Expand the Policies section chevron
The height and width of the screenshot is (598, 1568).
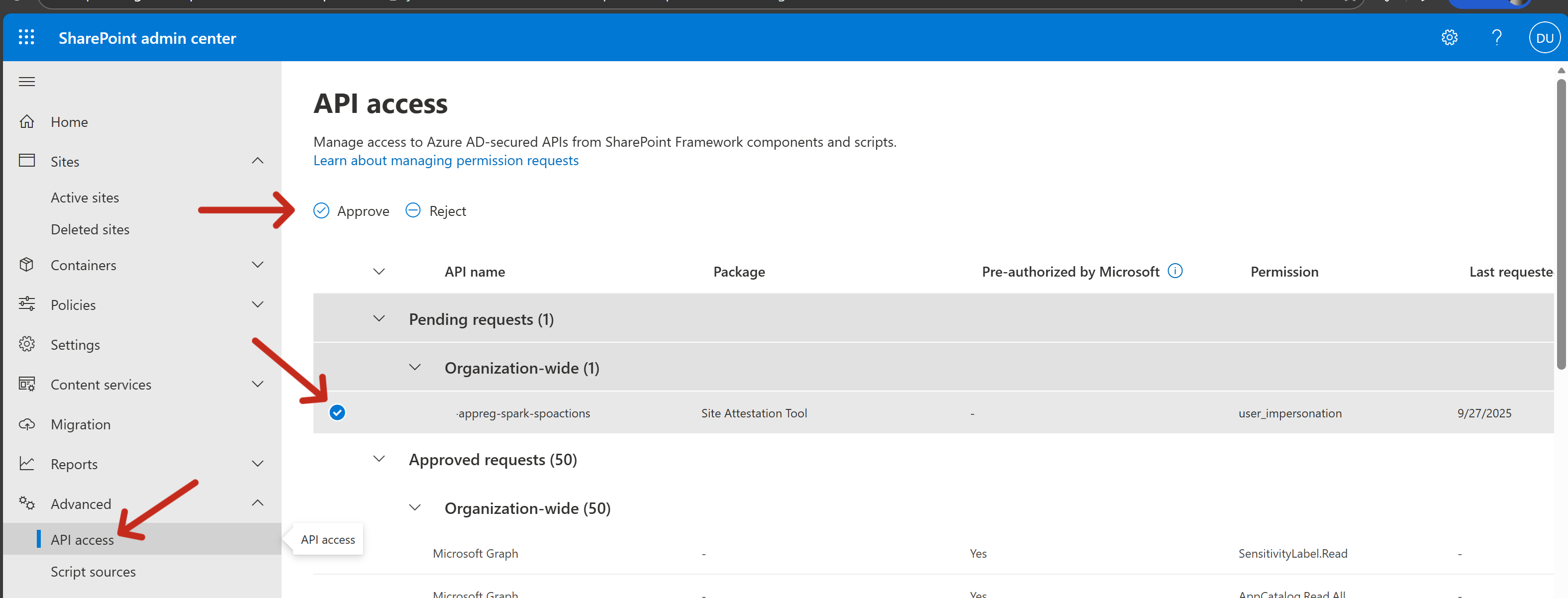coord(258,304)
